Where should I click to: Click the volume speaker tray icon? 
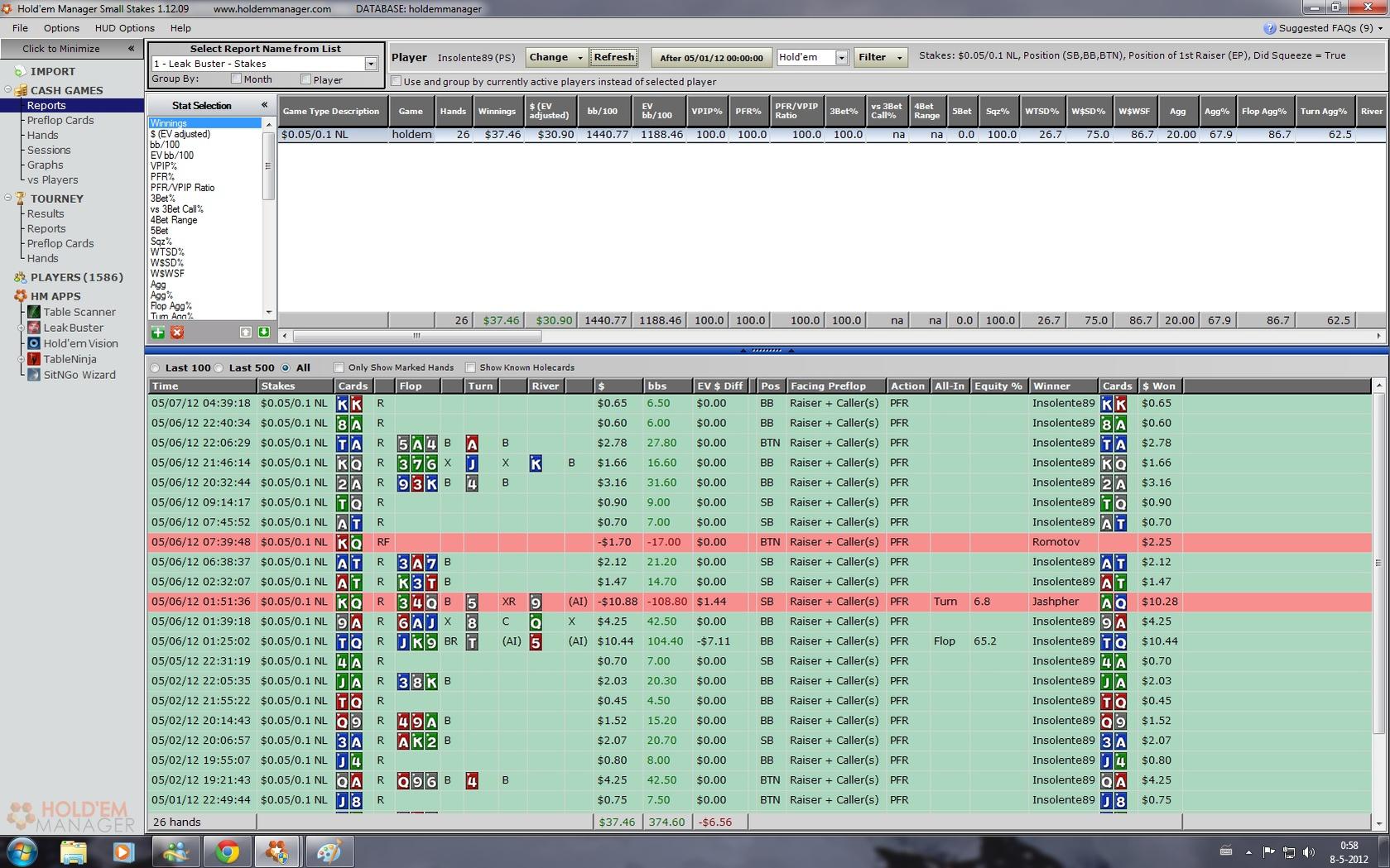click(1309, 851)
